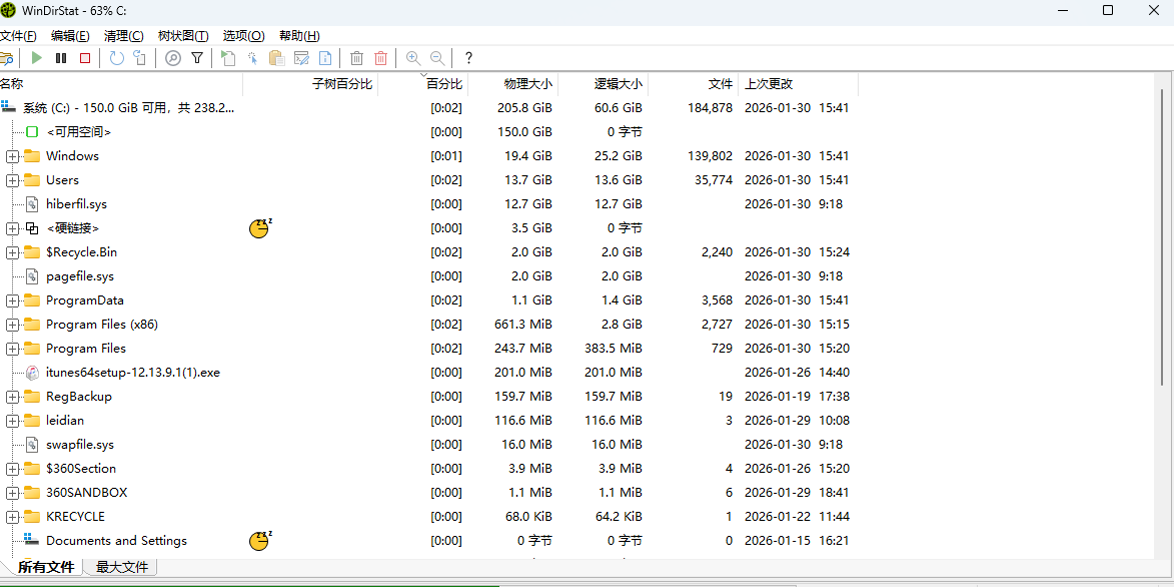Click the permanent delete red trash icon
Screen dimensions: 1174x587
click(x=380, y=57)
